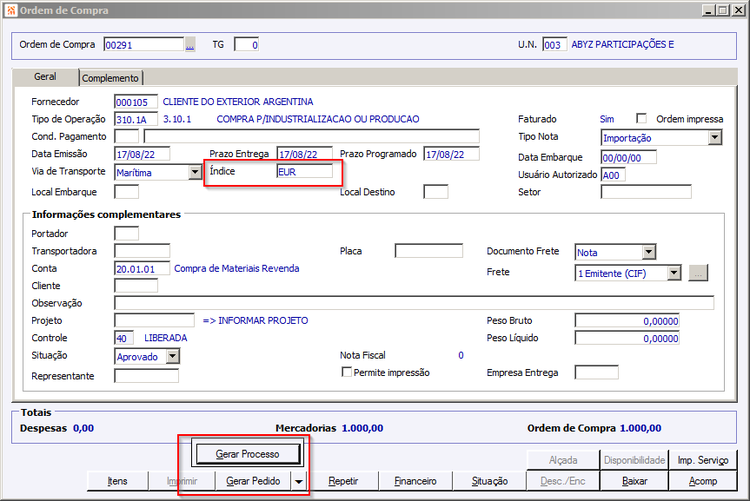Screen dimensions: 750x501
Task: Click the Ordem de Compra window icon
Action: 10,10
